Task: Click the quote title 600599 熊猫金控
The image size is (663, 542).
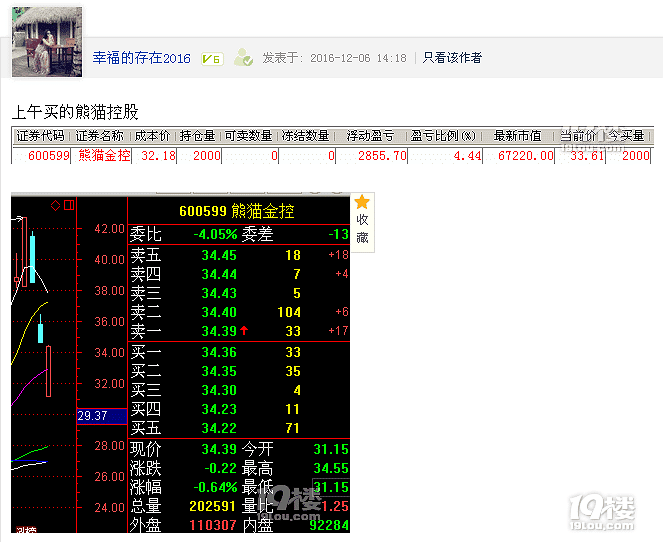Action: pyautogui.click(x=237, y=211)
